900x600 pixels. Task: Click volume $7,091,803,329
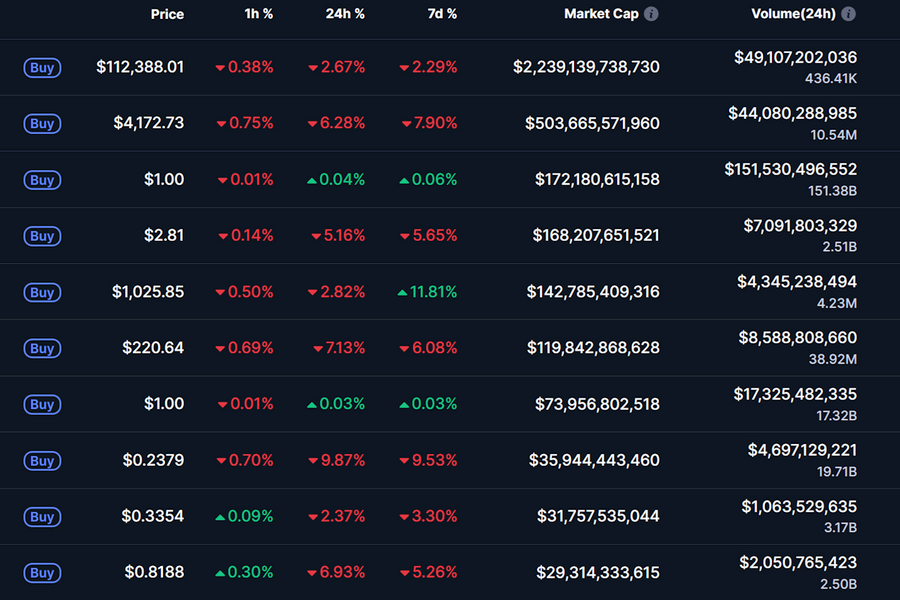pyautogui.click(x=800, y=226)
